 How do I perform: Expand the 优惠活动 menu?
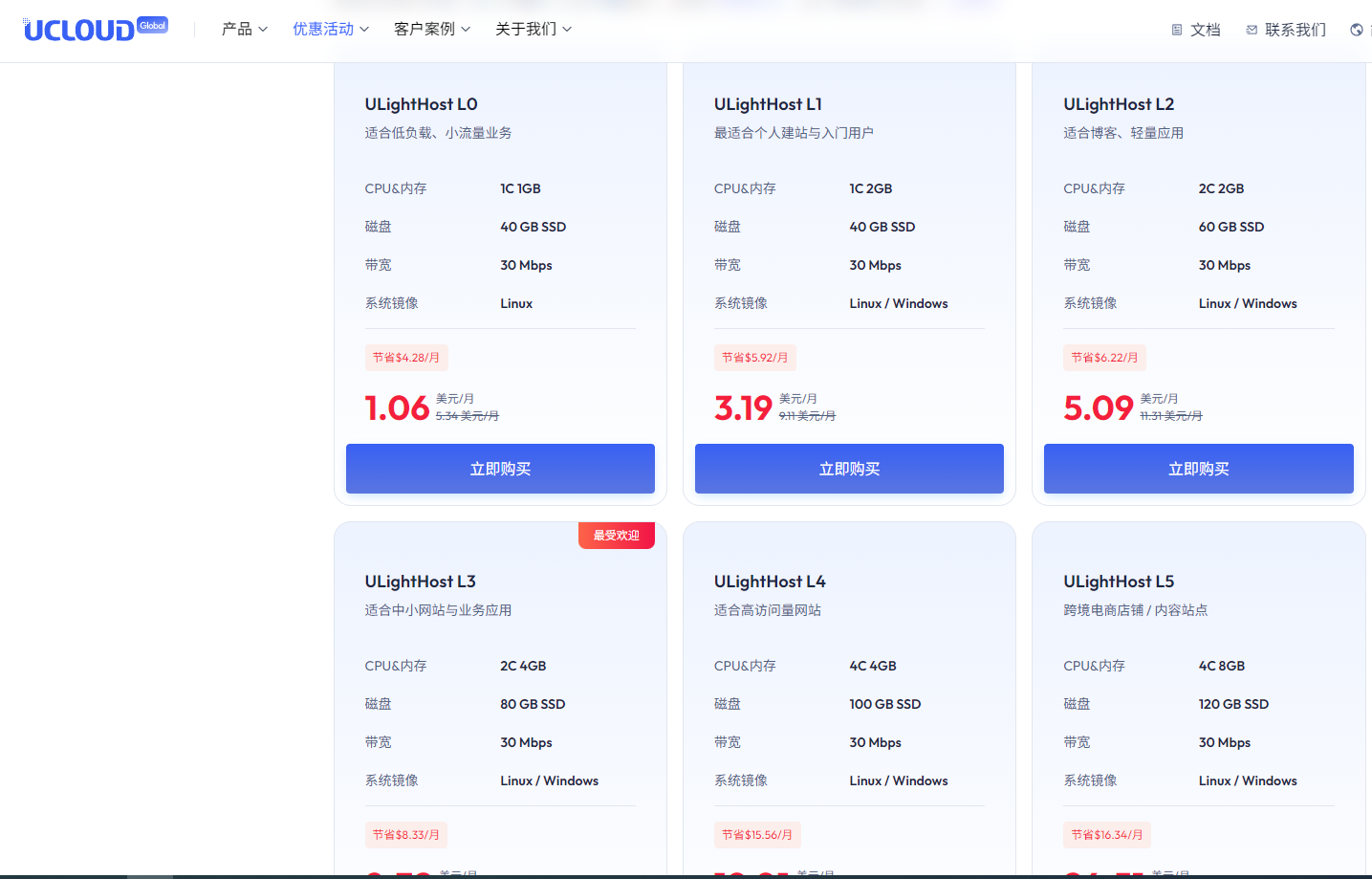[x=331, y=29]
